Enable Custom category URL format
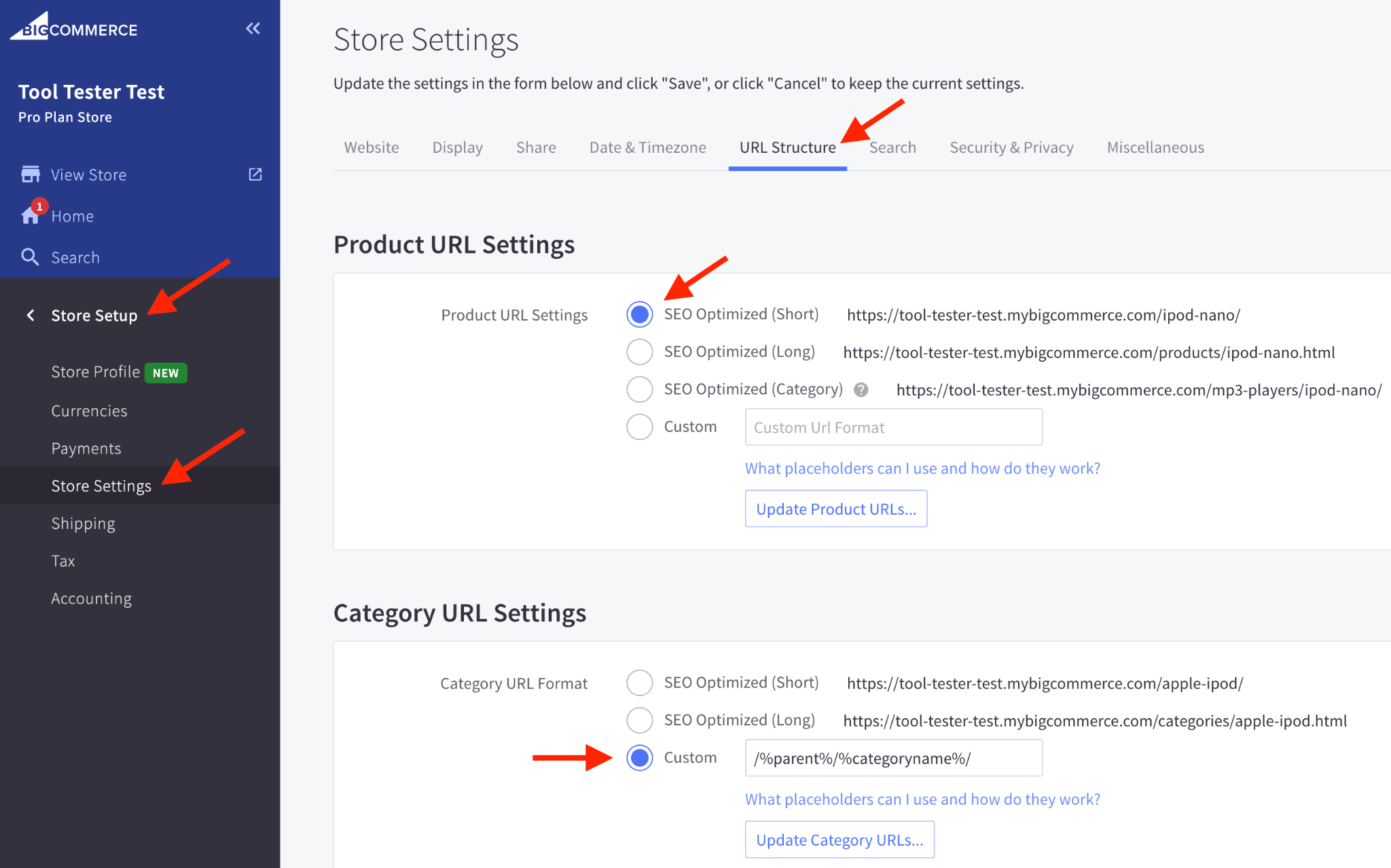 pos(639,757)
